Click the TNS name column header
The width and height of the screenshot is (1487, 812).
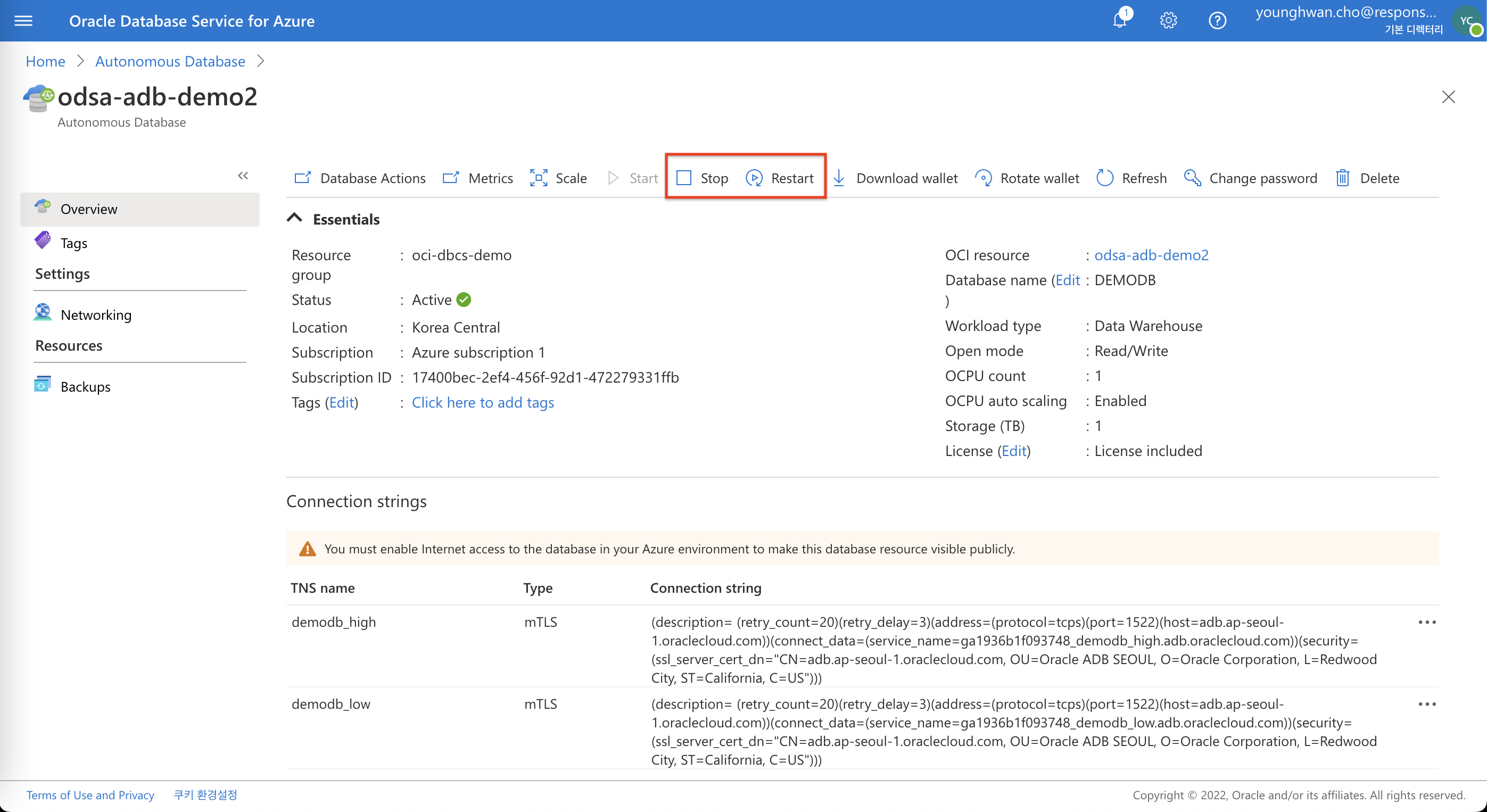tap(323, 587)
